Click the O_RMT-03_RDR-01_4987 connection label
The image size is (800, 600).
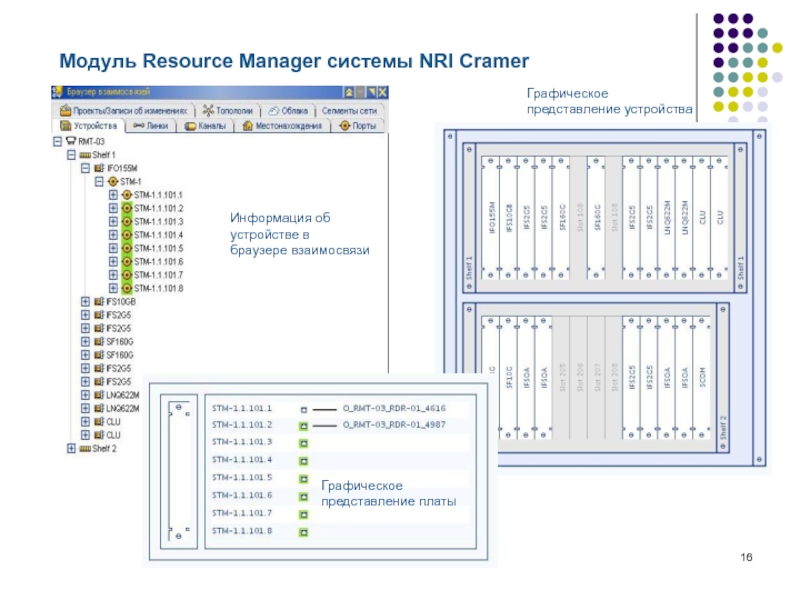click(393, 425)
